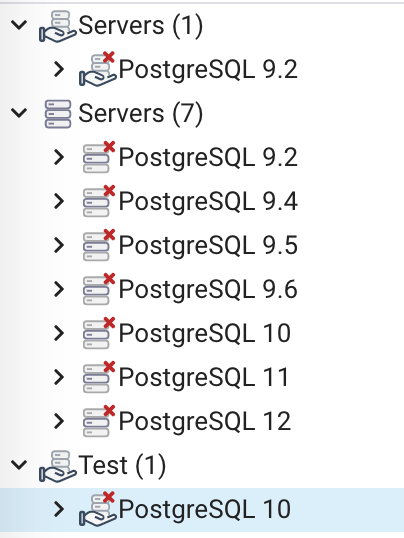The height and width of the screenshot is (538, 404).
Task: Click the shared Servers (1) group icon
Action: (x=57, y=26)
